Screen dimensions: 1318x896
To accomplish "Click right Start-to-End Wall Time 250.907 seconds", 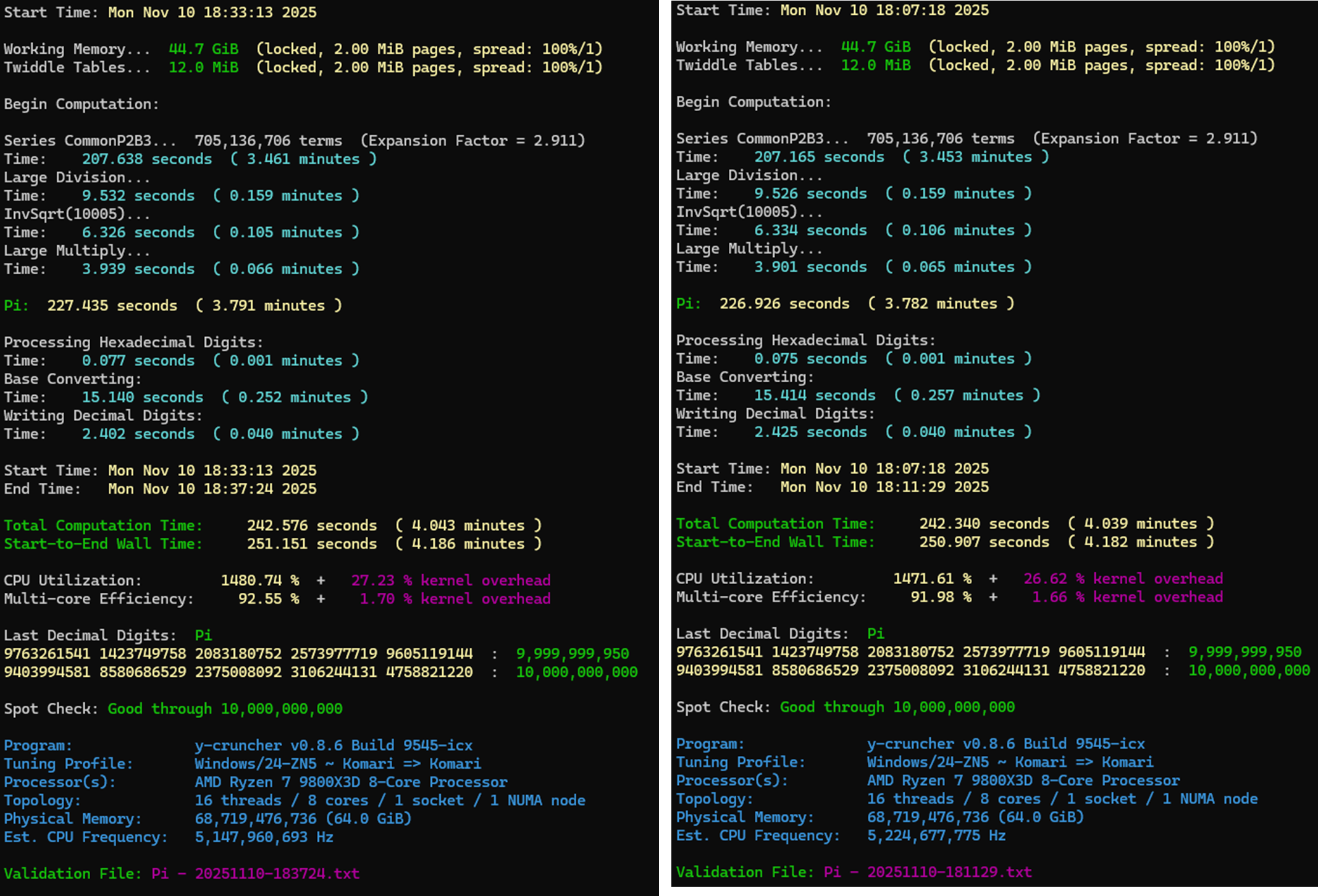I will coord(983,542).
